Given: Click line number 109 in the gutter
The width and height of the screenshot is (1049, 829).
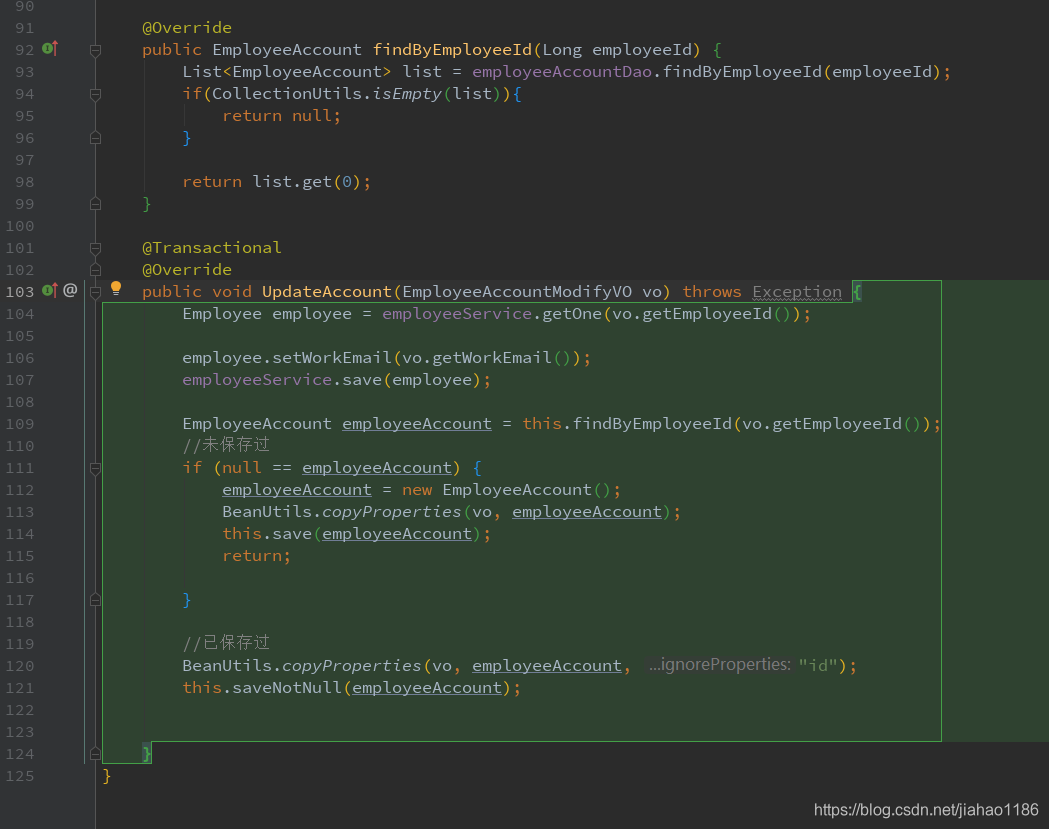Looking at the screenshot, I should [x=19, y=424].
